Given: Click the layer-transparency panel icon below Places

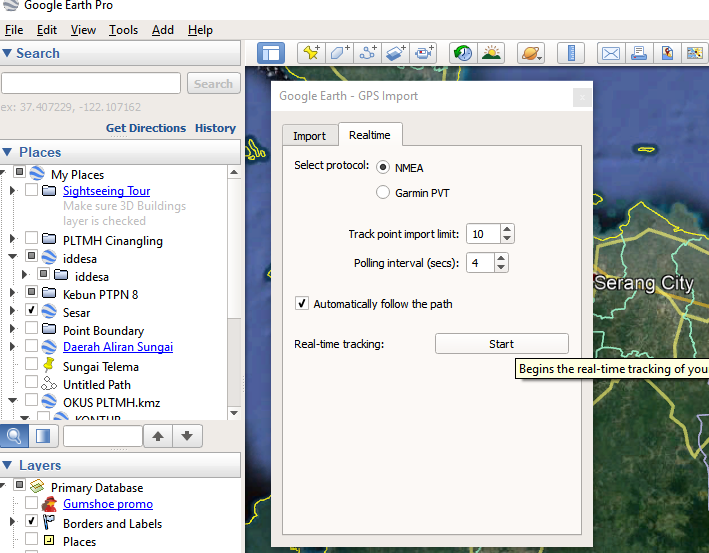Looking at the screenshot, I should coord(43,436).
